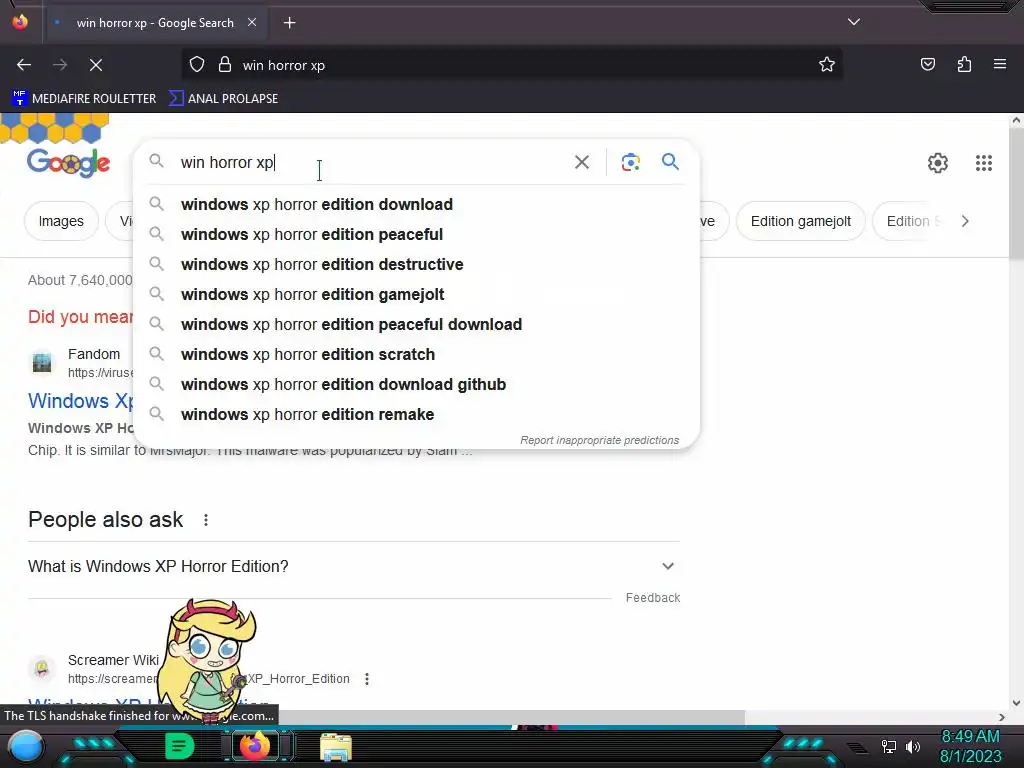Search by image with the camera lens icon
The width and height of the screenshot is (1024, 768).
(630, 162)
